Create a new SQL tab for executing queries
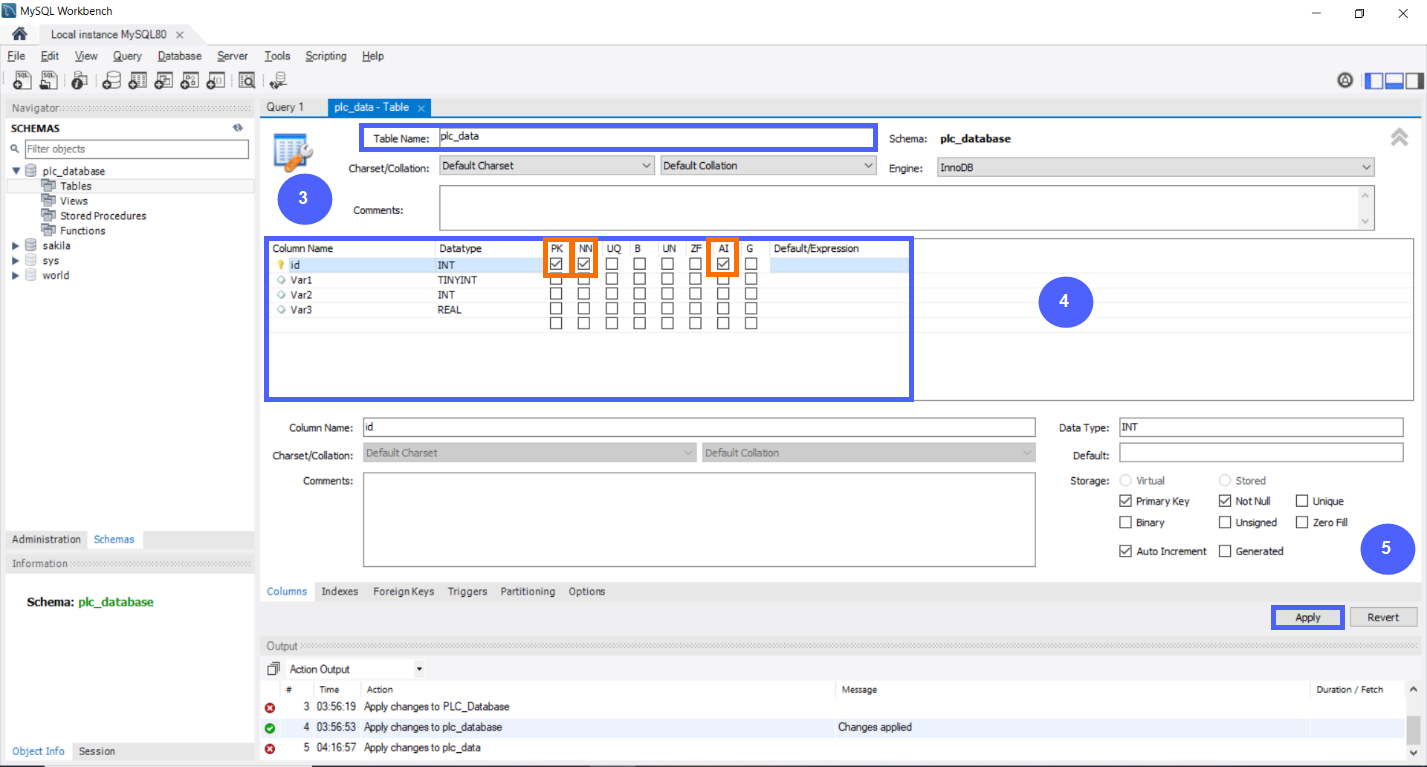Viewport: 1427px width, 767px height. [21, 80]
